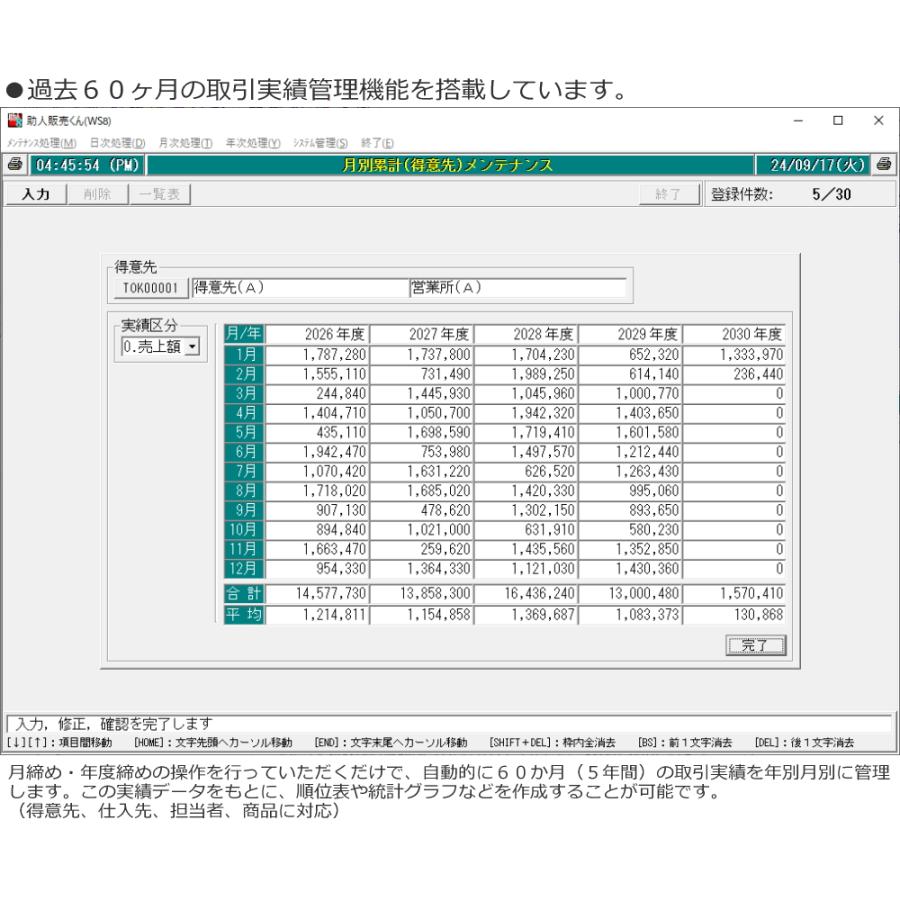900x900 pixels.
Task: Select the 10月 2028 cell 631,910
Action: click(526, 530)
